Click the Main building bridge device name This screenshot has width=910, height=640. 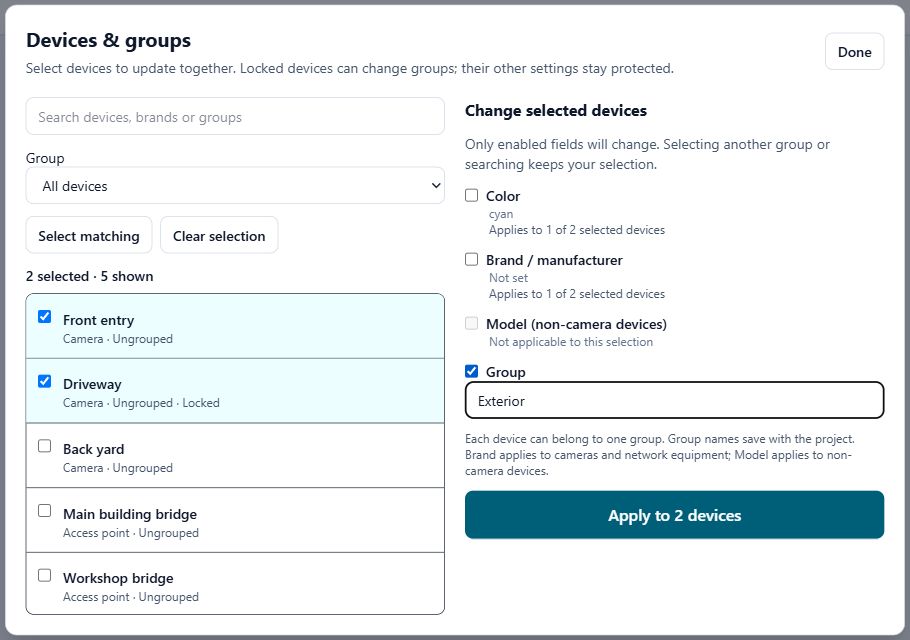click(130, 514)
